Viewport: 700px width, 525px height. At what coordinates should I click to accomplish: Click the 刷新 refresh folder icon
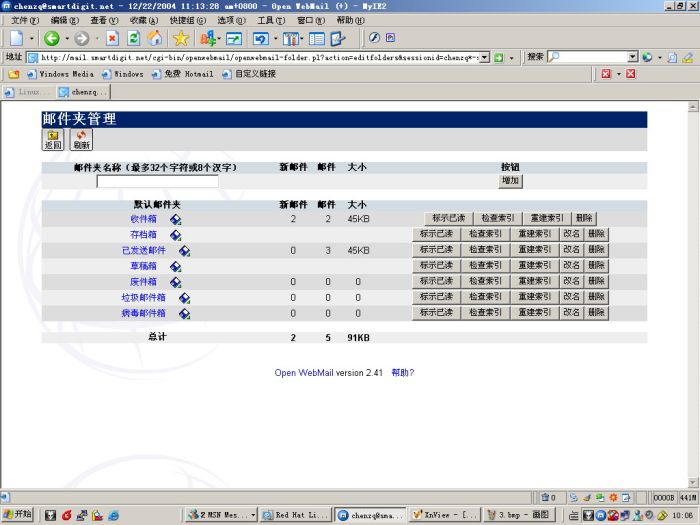(81, 140)
